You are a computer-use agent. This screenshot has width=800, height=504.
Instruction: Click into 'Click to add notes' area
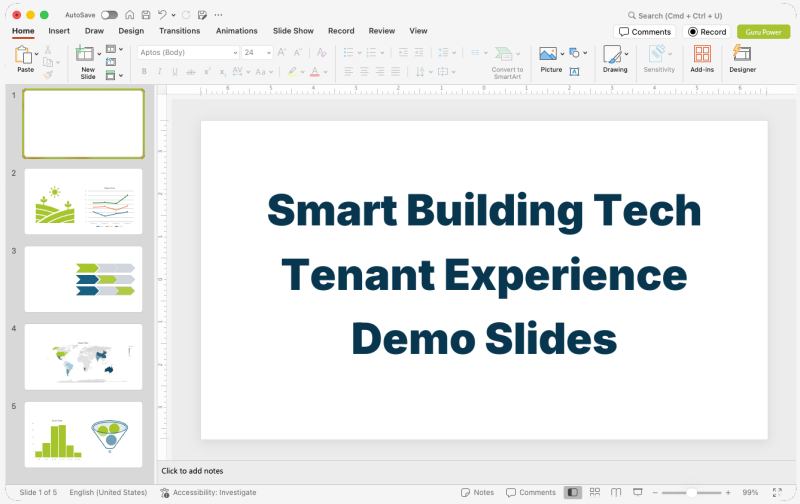point(192,471)
